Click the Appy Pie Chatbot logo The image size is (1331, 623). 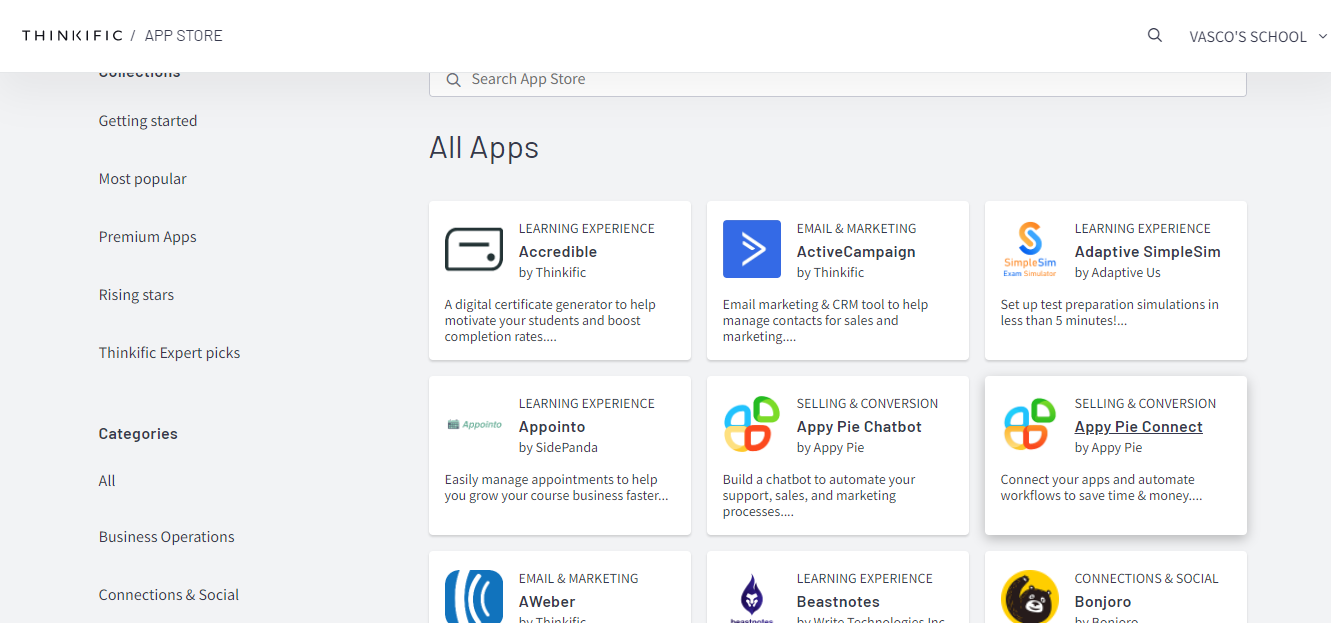(752, 424)
